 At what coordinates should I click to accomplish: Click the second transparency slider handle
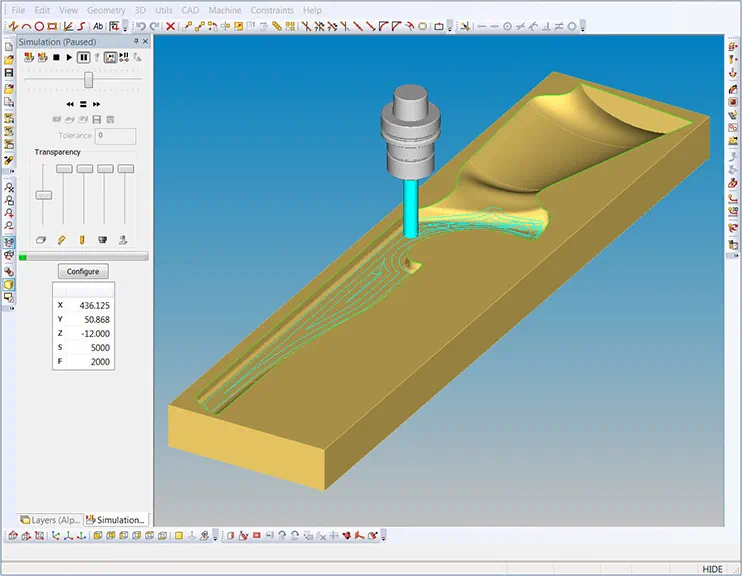(64, 168)
